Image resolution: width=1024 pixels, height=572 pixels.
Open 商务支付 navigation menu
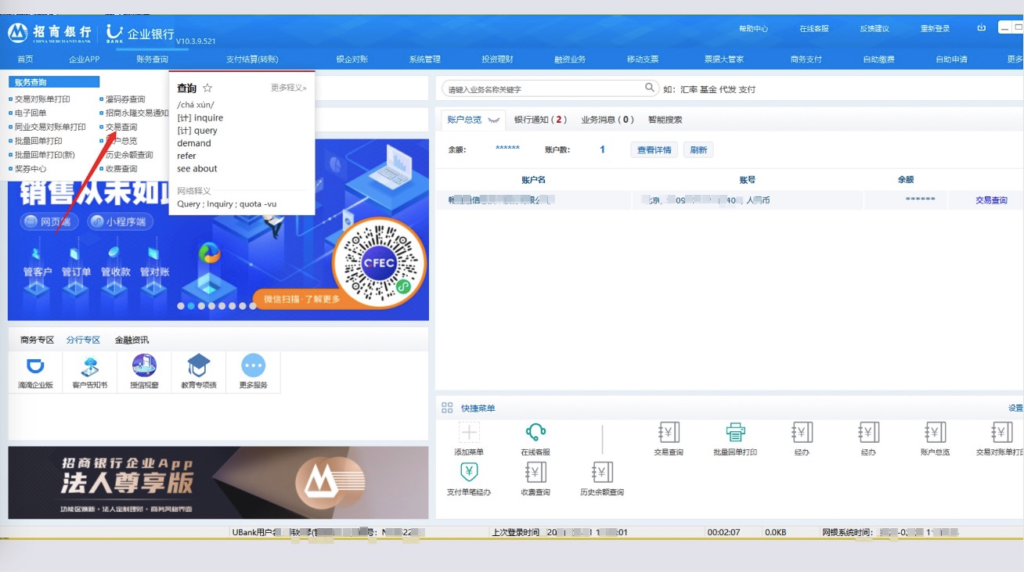click(806, 59)
